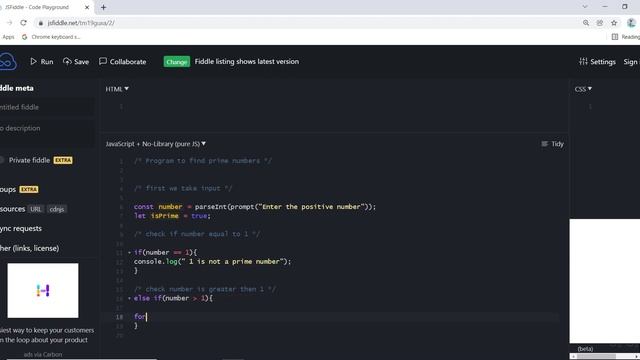Click the JSFiddle cloud logo

point(7,62)
